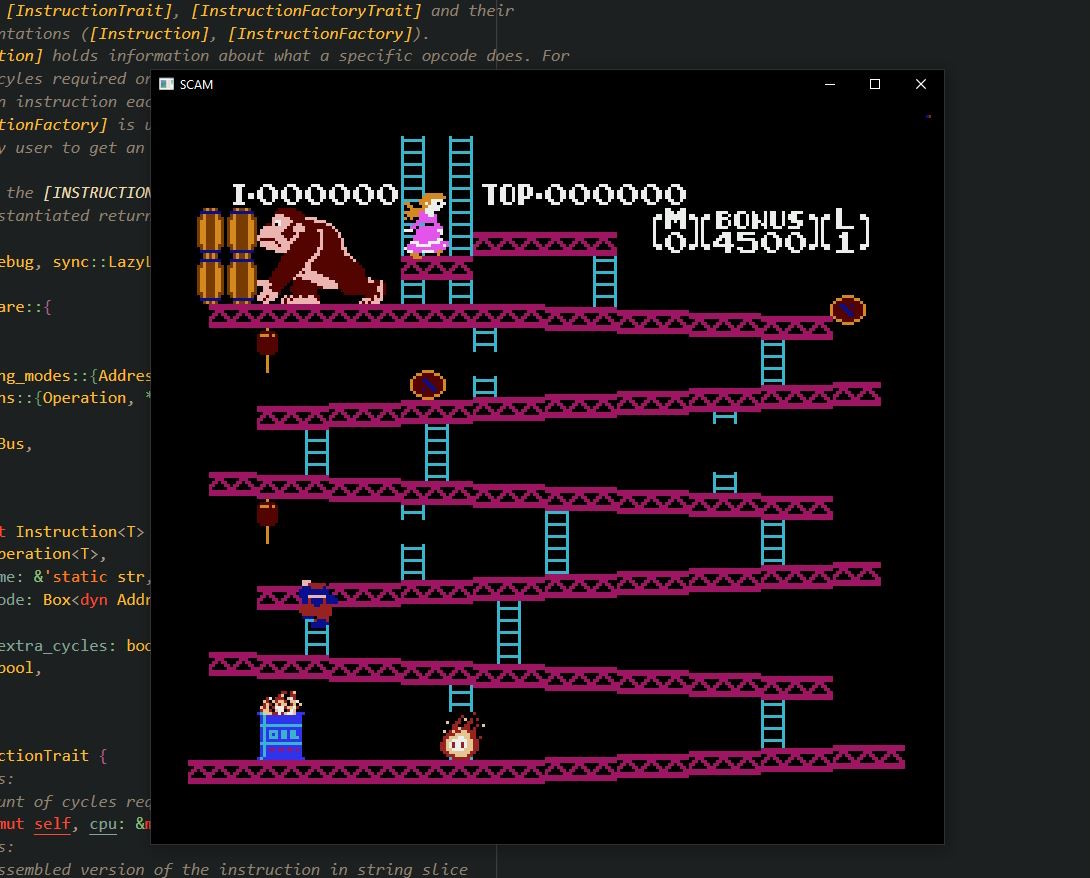Screen dimensions: 1090x878
Task: Click the BONUS 4500 counter
Action: pos(759,231)
